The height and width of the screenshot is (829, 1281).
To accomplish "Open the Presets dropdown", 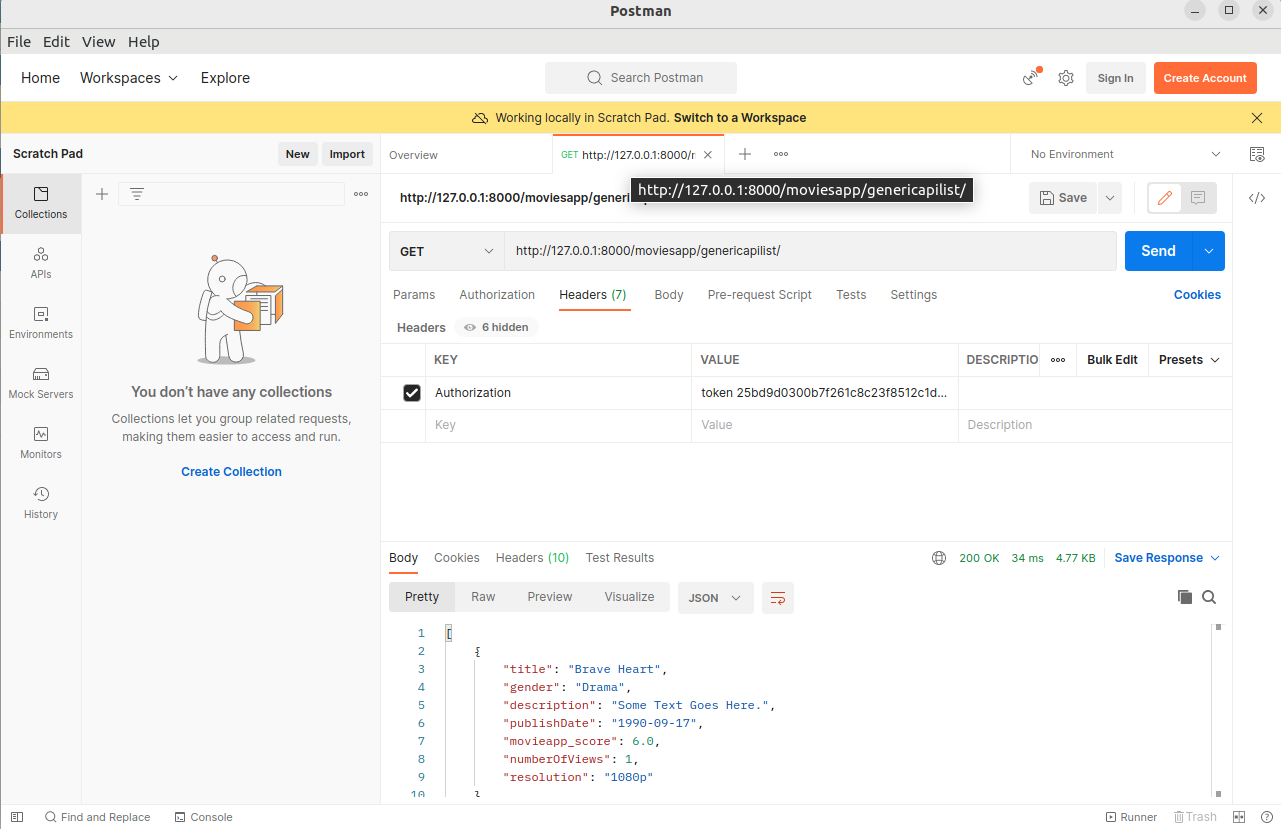I will click(x=1189, y=360).
